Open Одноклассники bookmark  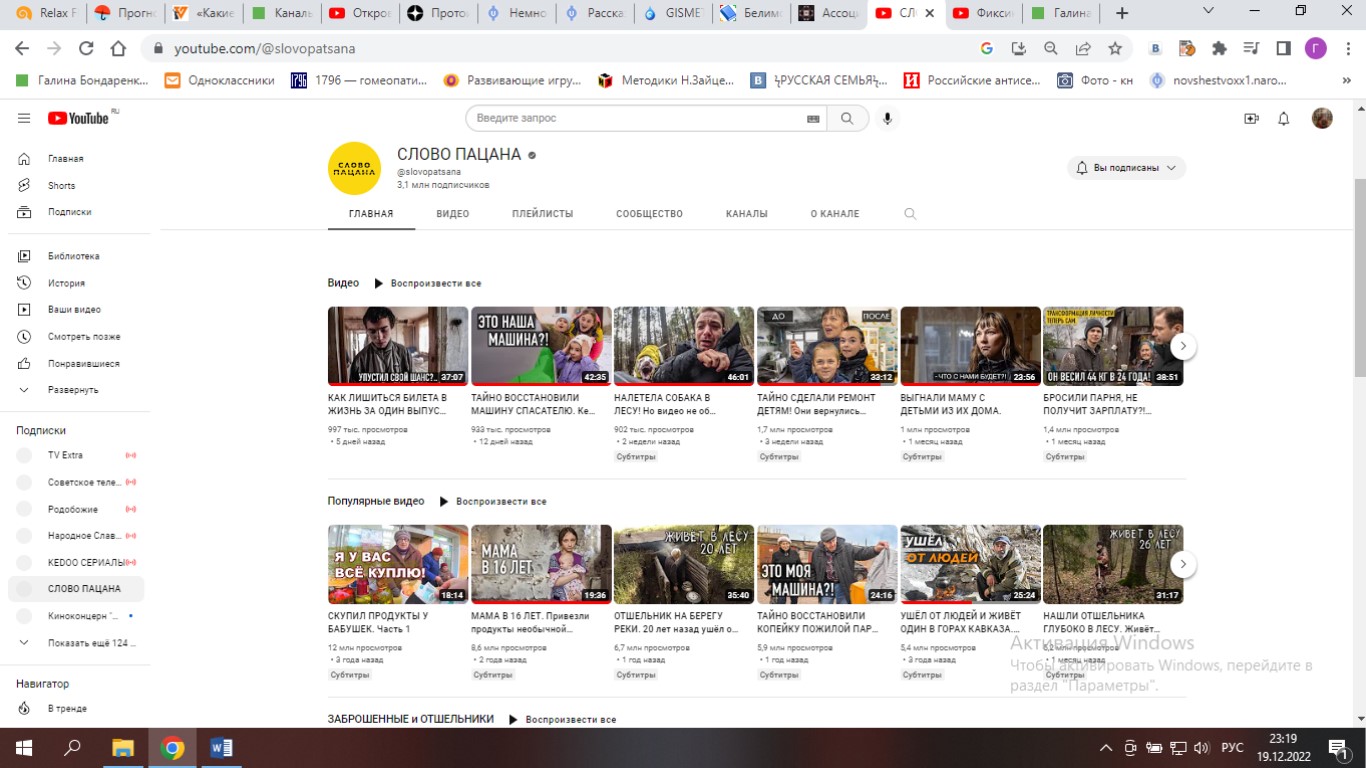(x=220, y=80)
